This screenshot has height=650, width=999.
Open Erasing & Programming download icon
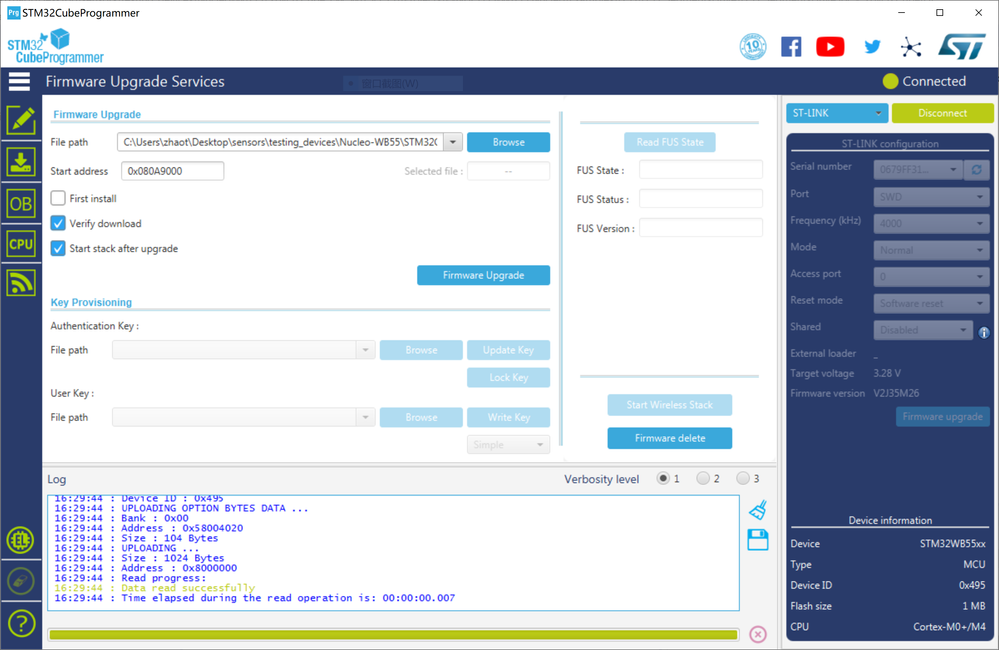coord(21,162)
